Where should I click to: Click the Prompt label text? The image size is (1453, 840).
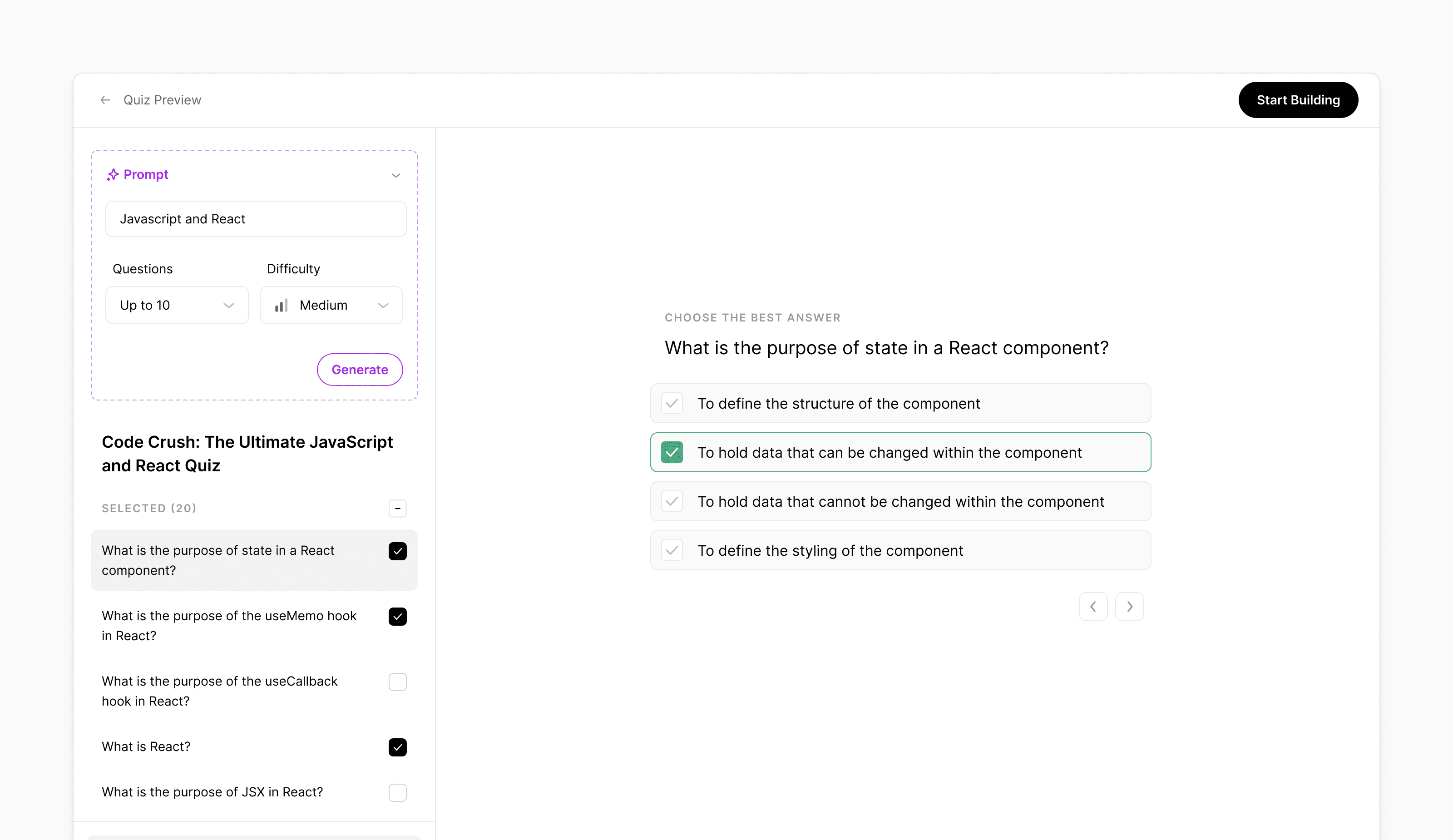coord(146,174)
